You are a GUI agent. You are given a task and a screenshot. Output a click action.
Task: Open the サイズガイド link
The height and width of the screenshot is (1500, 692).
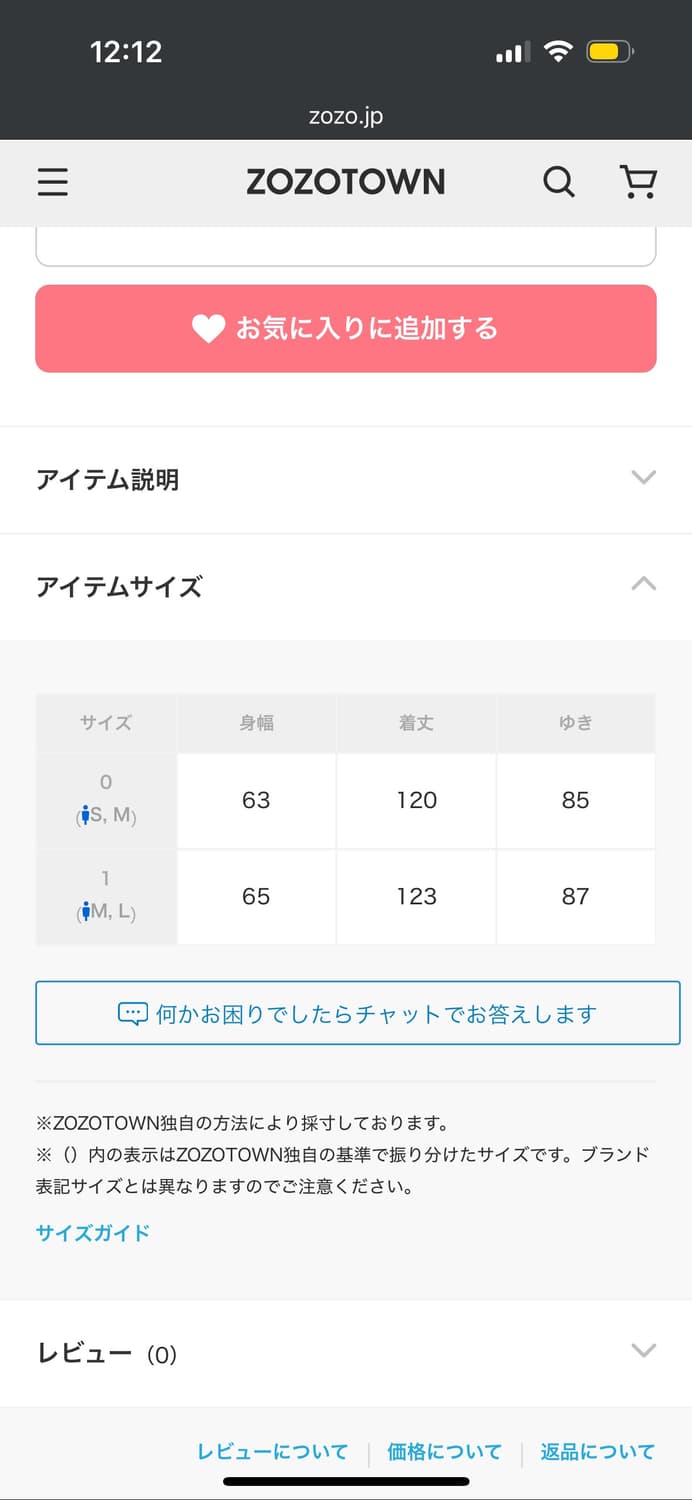click(x=93, y=1233)
